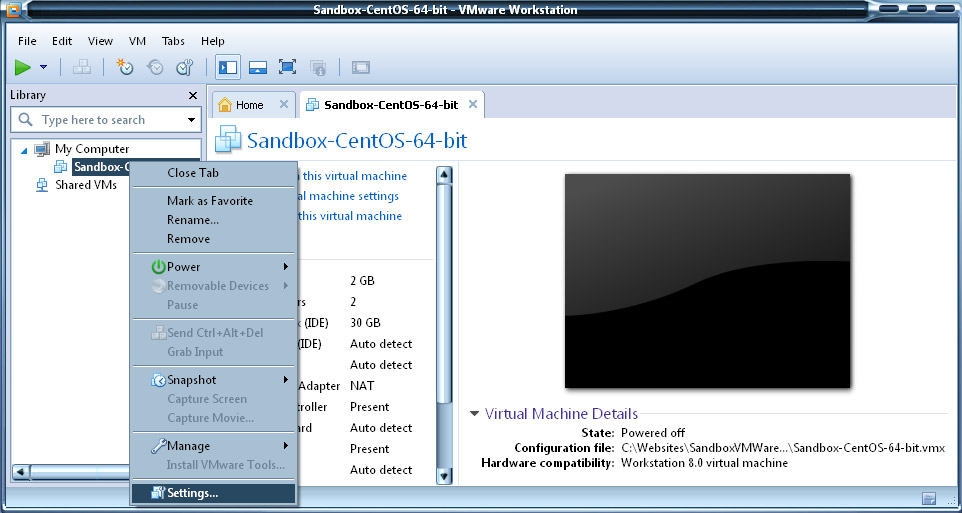This screenshot has width=962, height=513.
Task: Expand the Power submenu
Action: pyautogui.click(x=214, y=267)
